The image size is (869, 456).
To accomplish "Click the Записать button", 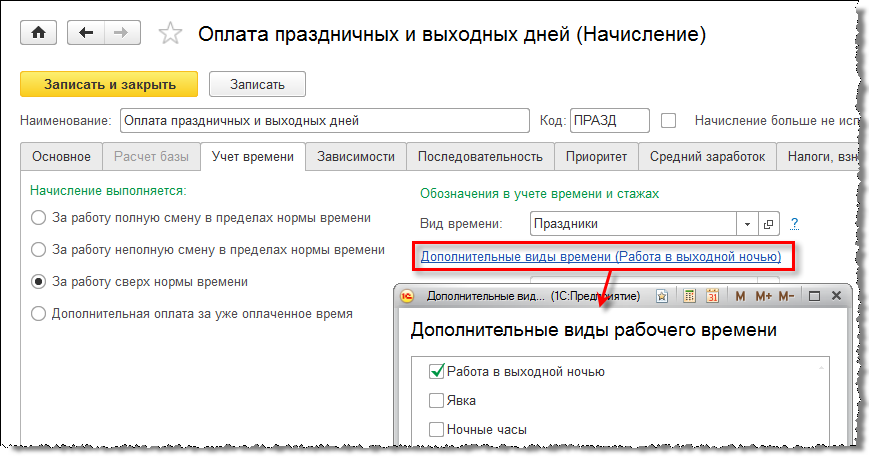I will point(257,84).
